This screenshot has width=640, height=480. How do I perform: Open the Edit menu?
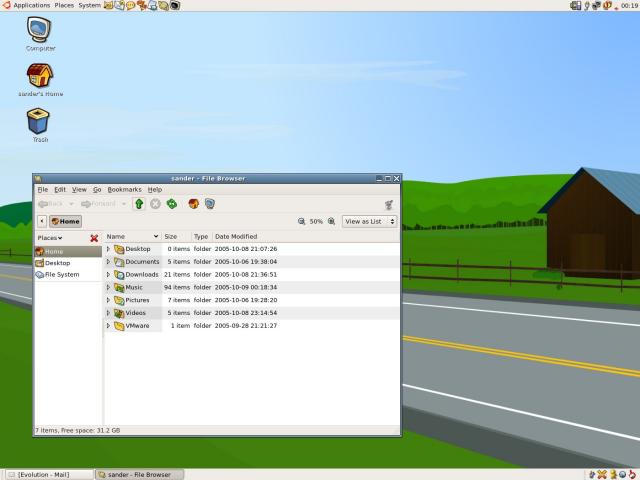coord(60,190)
